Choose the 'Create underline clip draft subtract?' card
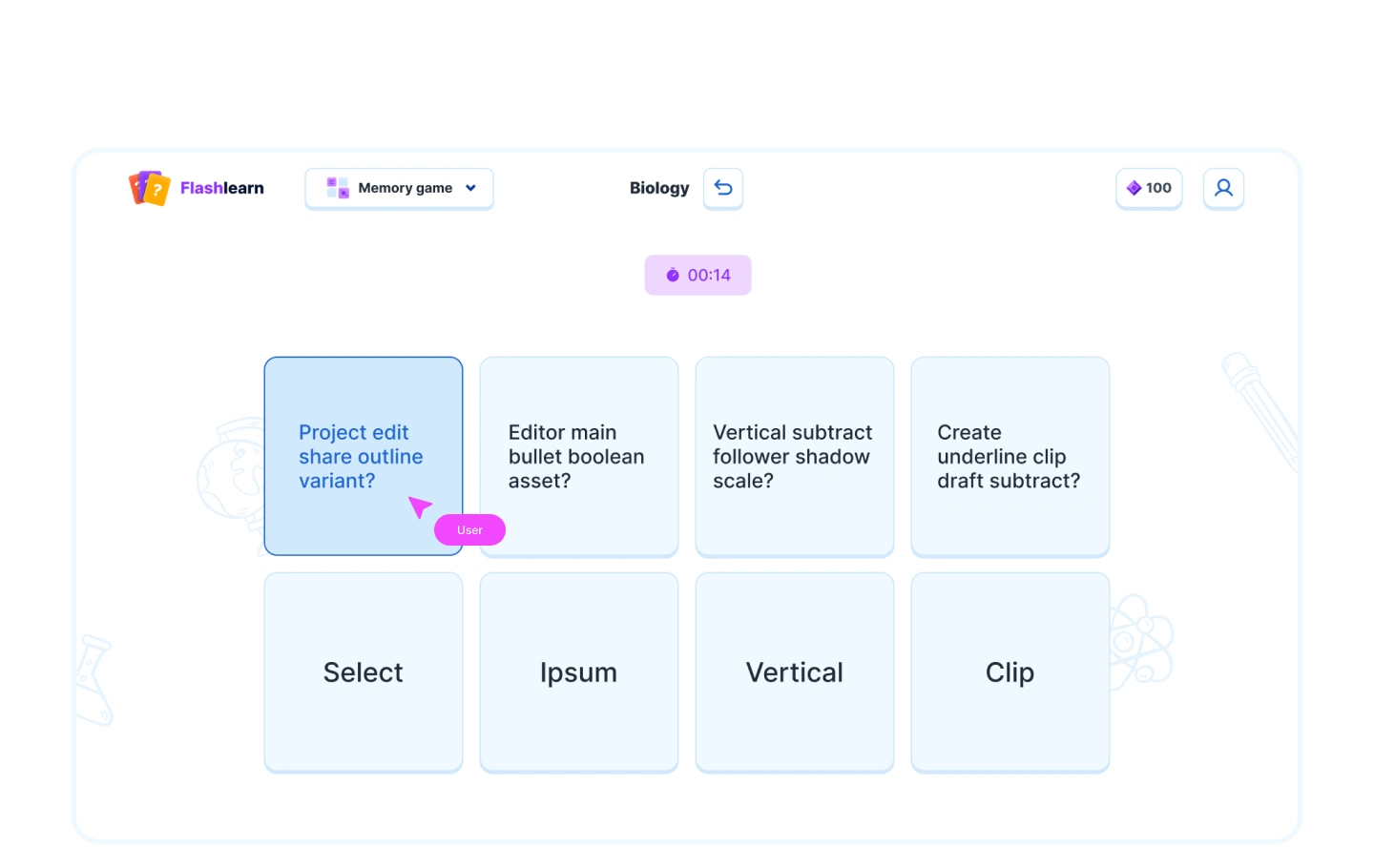Viewport: 1374px width, 868px height. tap(1010, 456)
